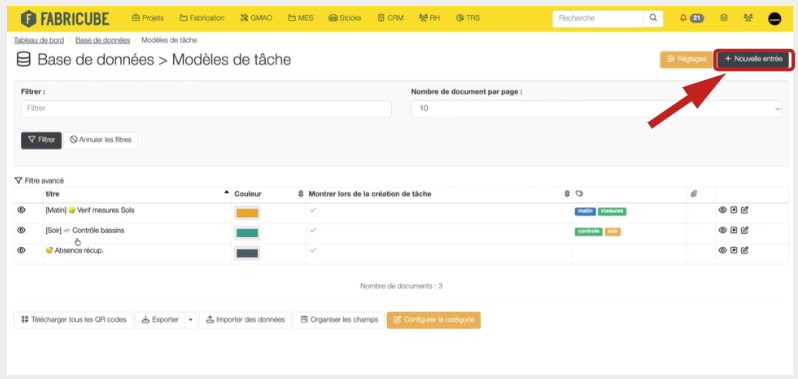The image size is (798, 379).
Task: View Verif mesures Sols entry from actions column
Action: point(722,210)
